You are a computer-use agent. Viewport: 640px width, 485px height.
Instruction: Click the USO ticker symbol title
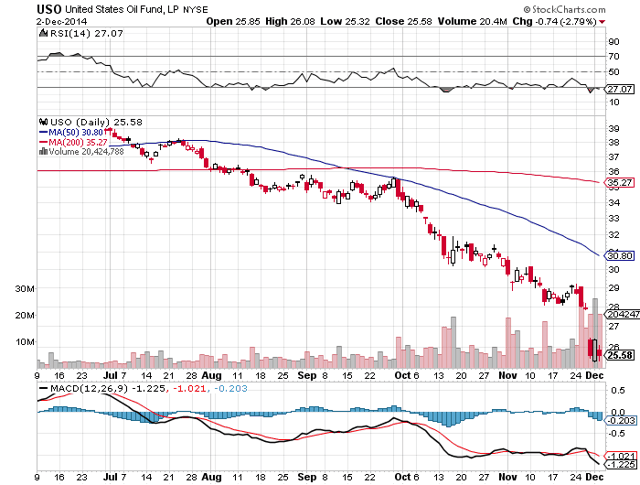49,9
